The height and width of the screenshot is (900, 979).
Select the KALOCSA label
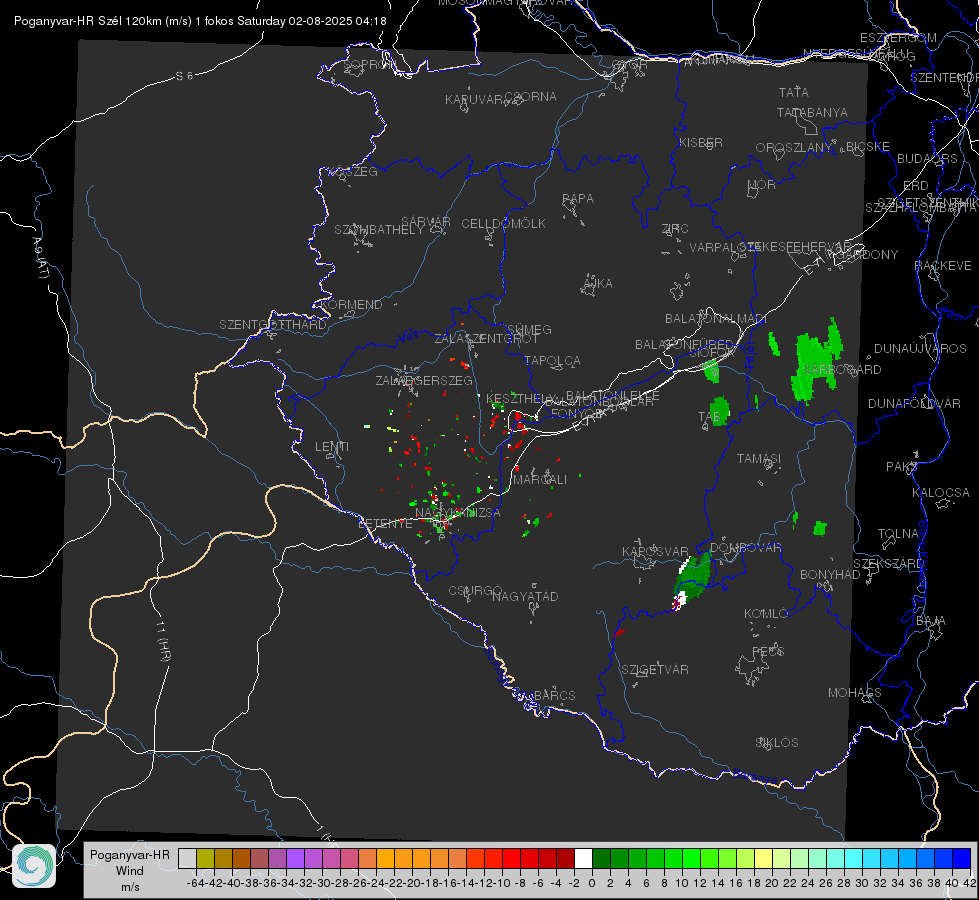941,493
